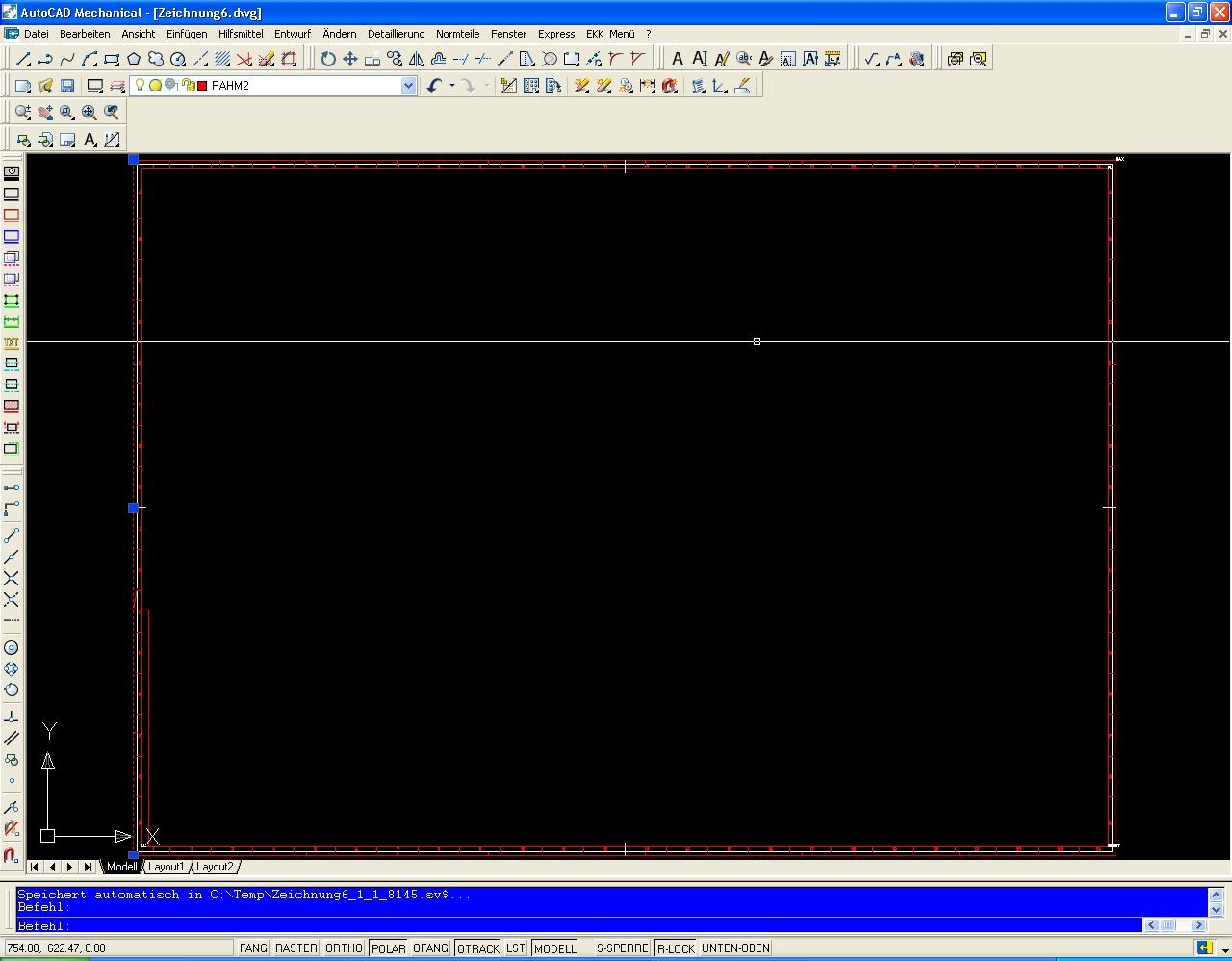1232x961 pixels.
Task: Open the Einfügen menu
Action: [187, 34]
